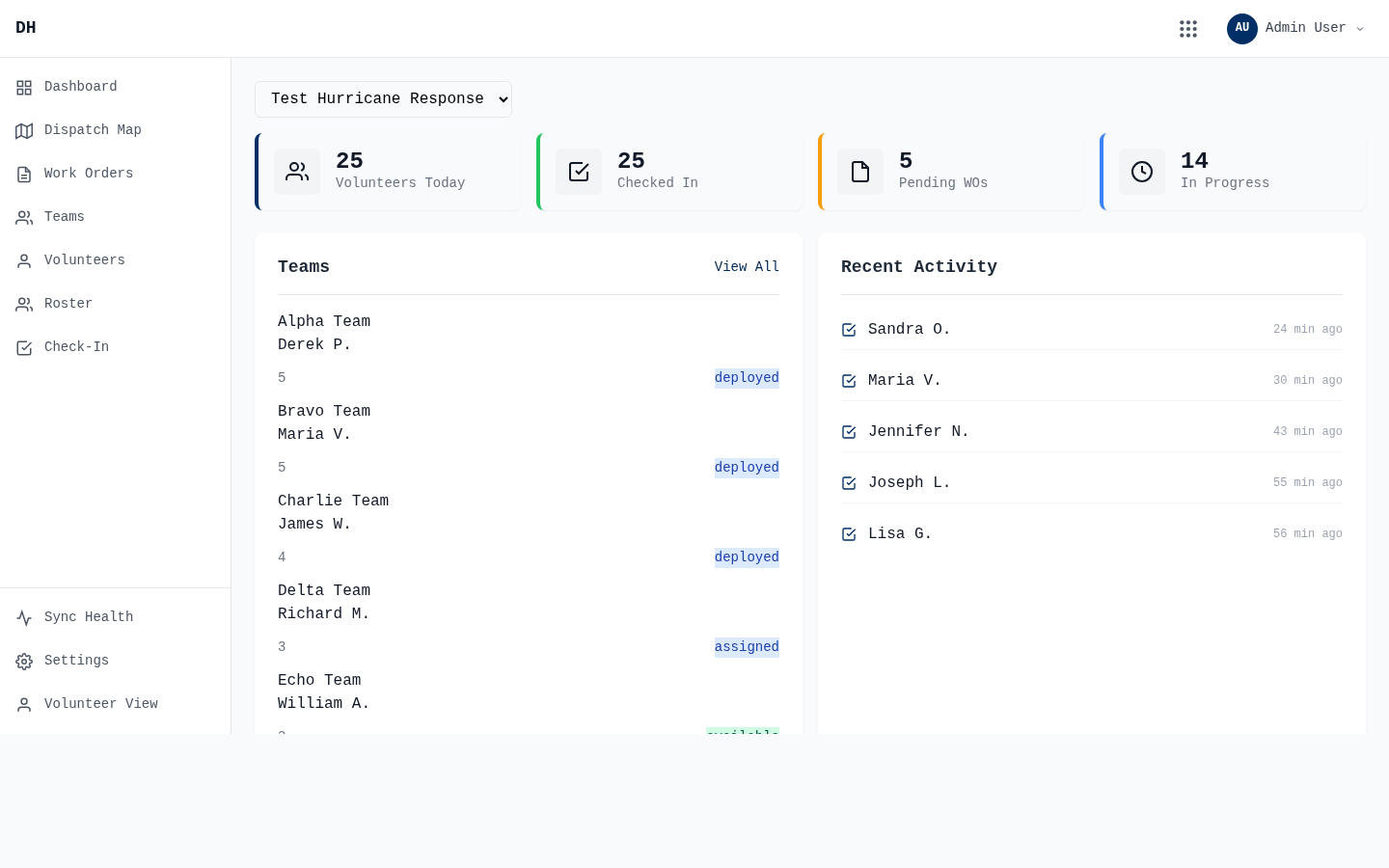The height and width of the screenshot is (868, 1389).
Task: Open the app grid launcher in the header
Action: coord(1188,28)
